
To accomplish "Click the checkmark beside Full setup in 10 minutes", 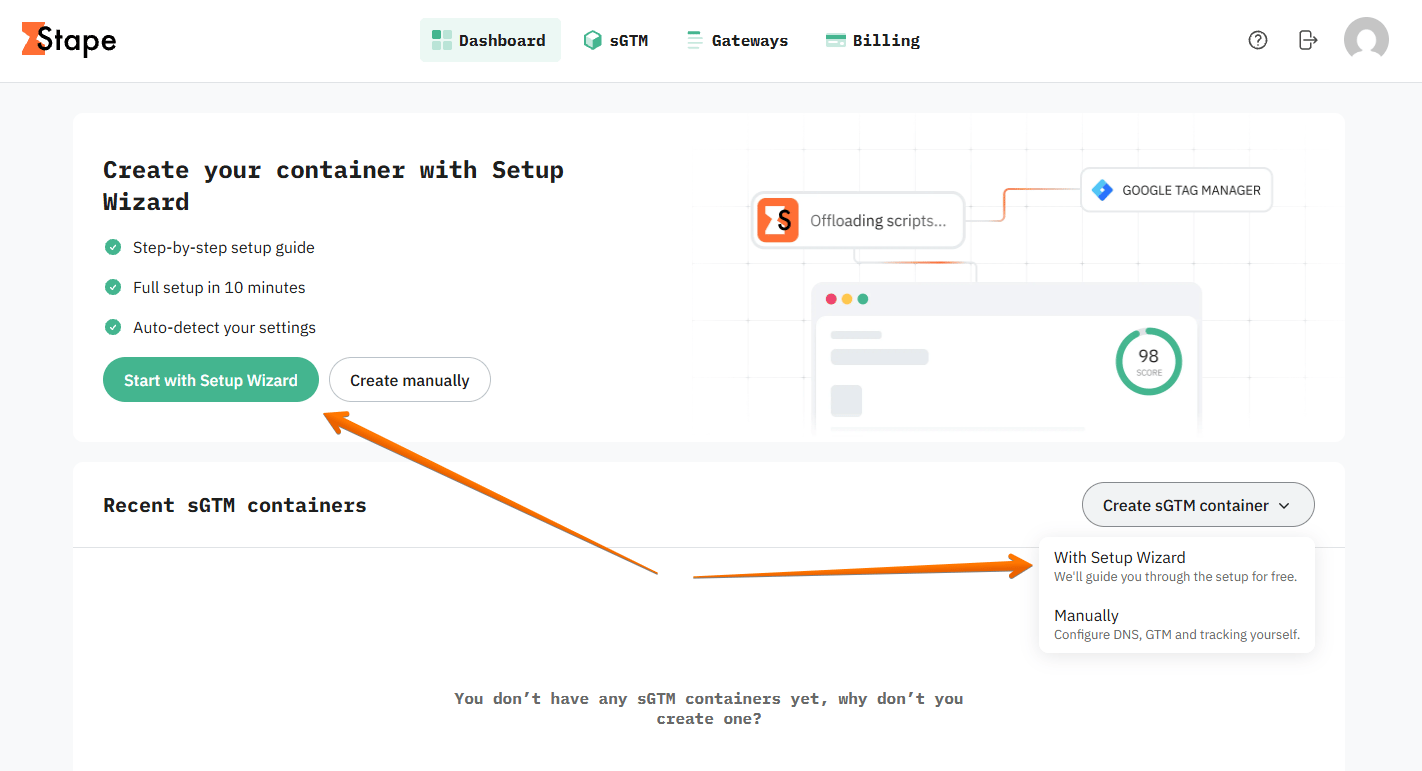I will 113,287.
